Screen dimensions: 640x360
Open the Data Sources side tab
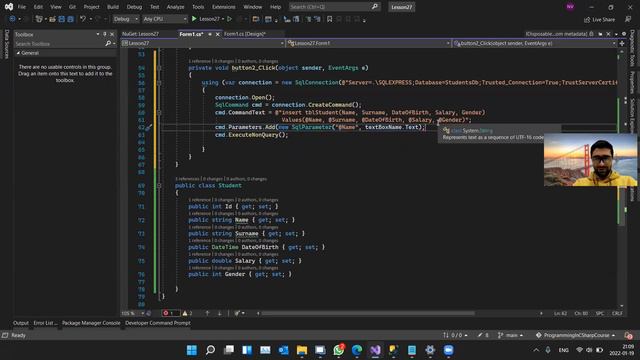click(6, 44)
